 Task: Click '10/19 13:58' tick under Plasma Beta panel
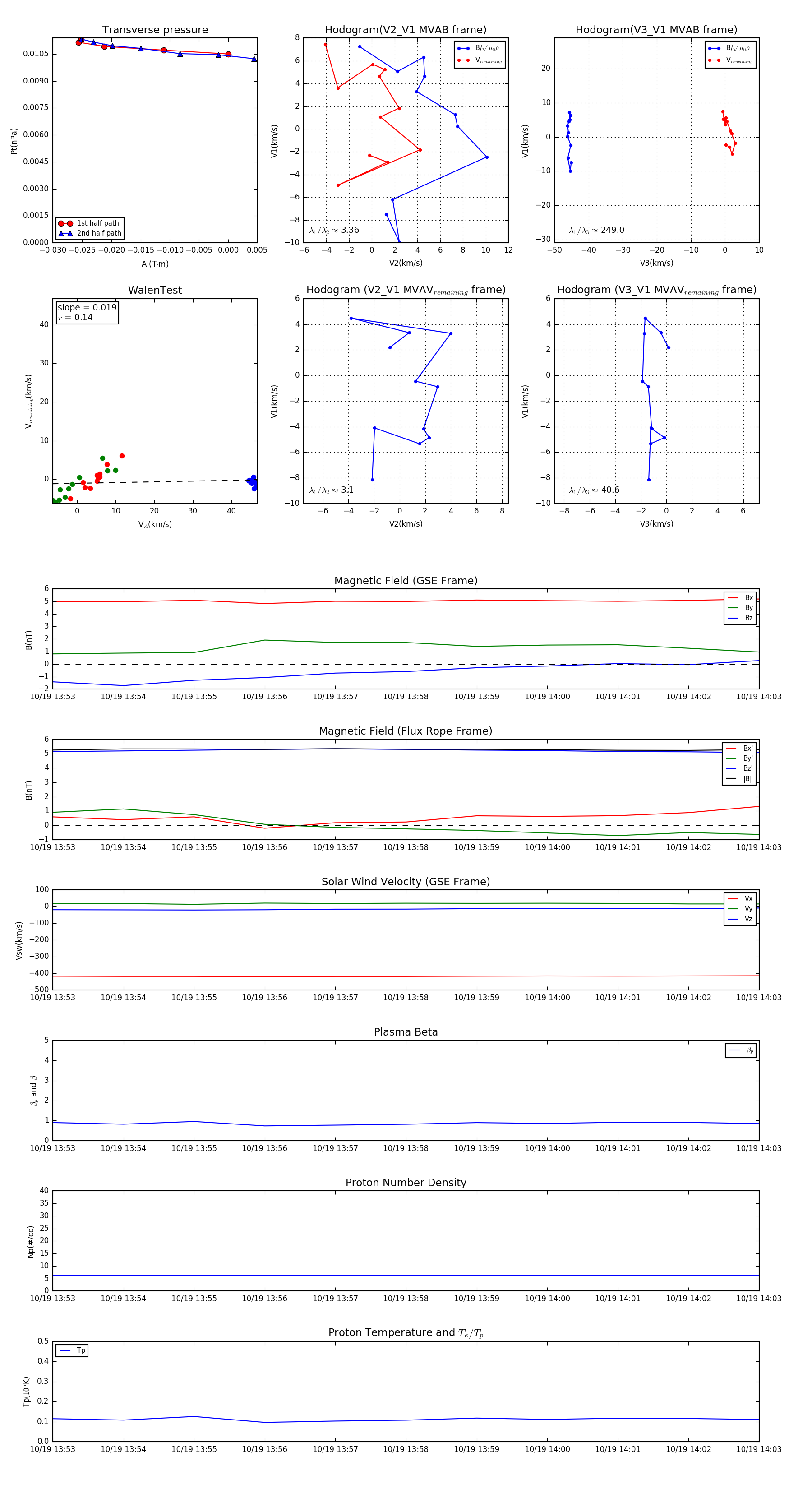(x=406, y=1148)
